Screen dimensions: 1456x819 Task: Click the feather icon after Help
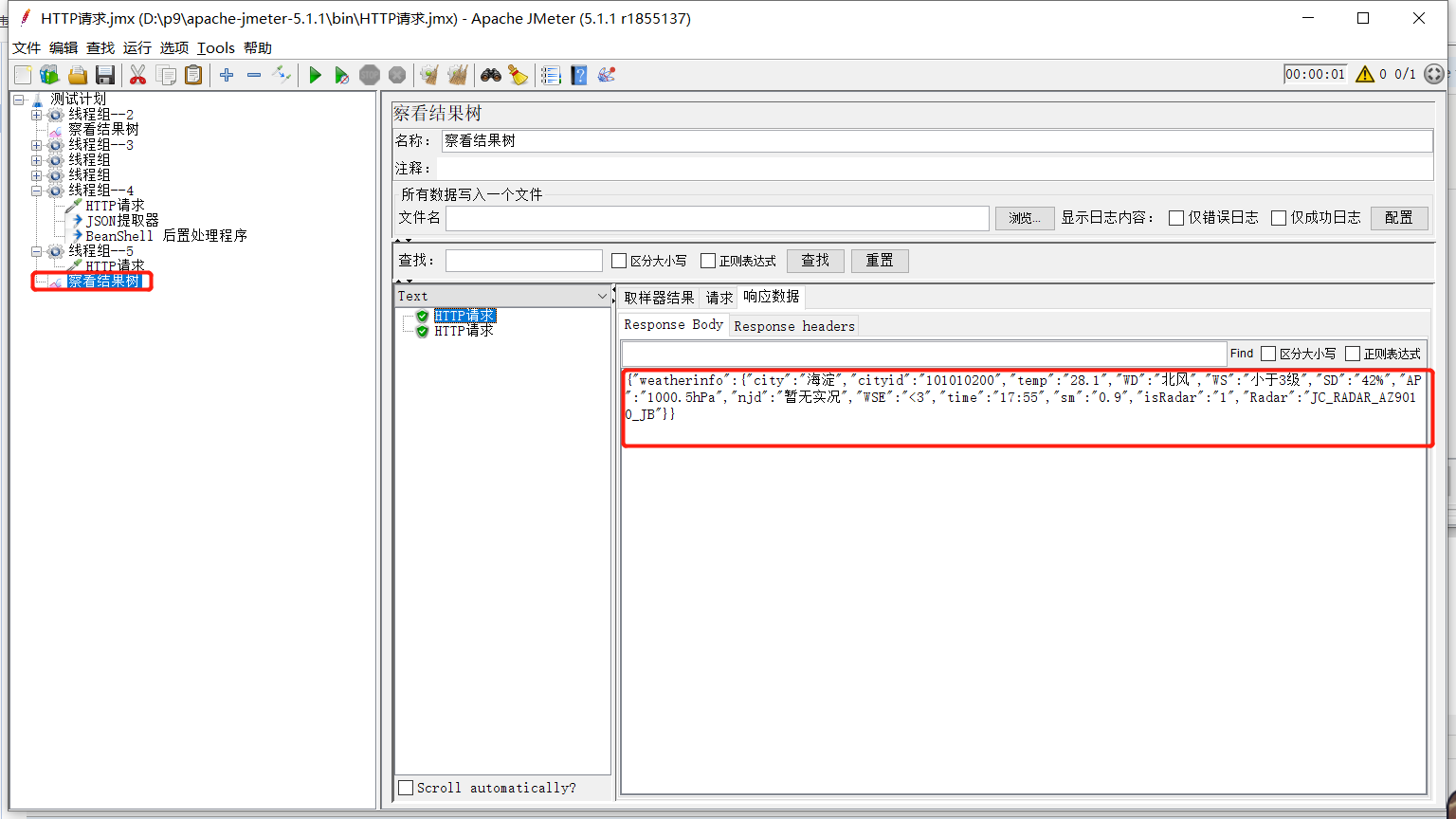click(x=607, y=75)
